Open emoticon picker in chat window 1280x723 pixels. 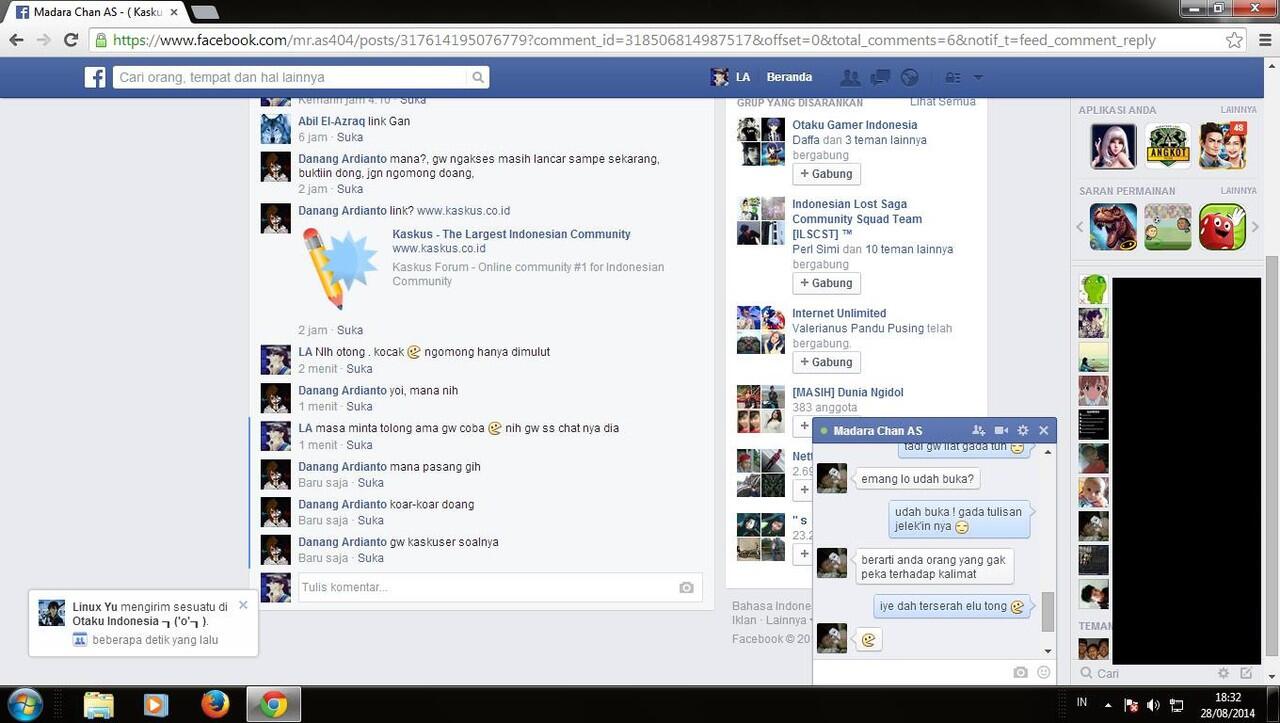coord(1044,673)
